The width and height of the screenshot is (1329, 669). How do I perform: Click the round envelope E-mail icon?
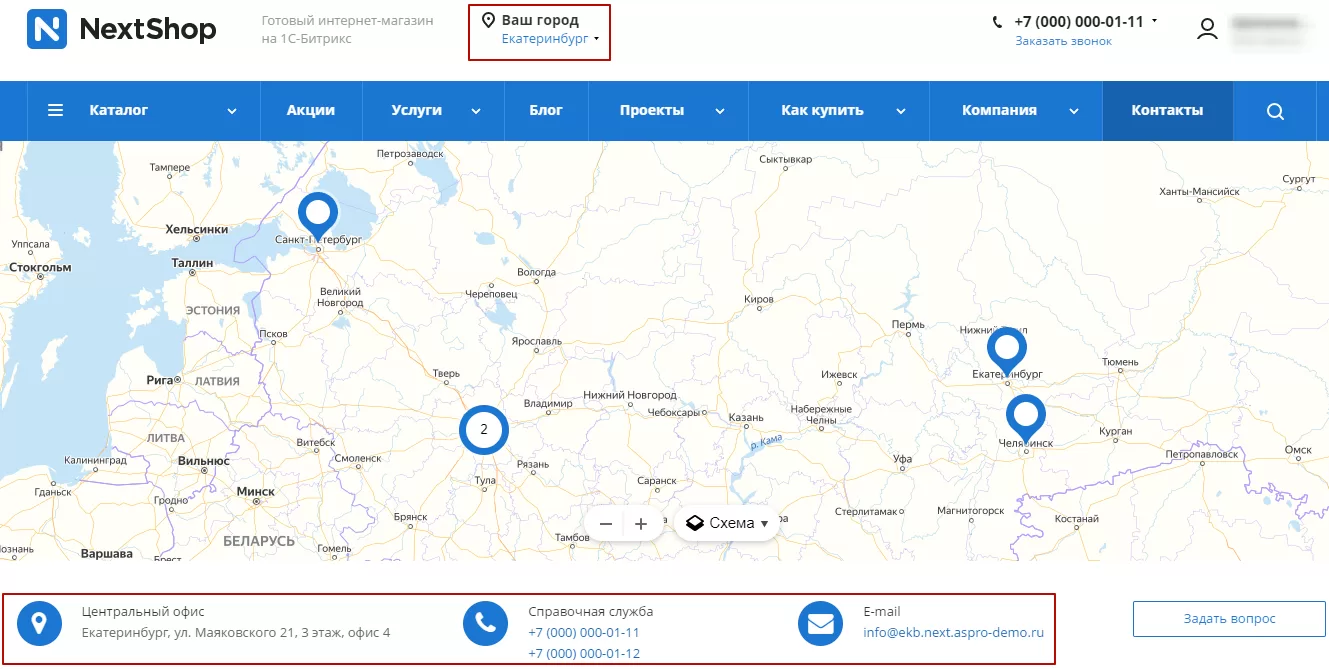[821, 624]
